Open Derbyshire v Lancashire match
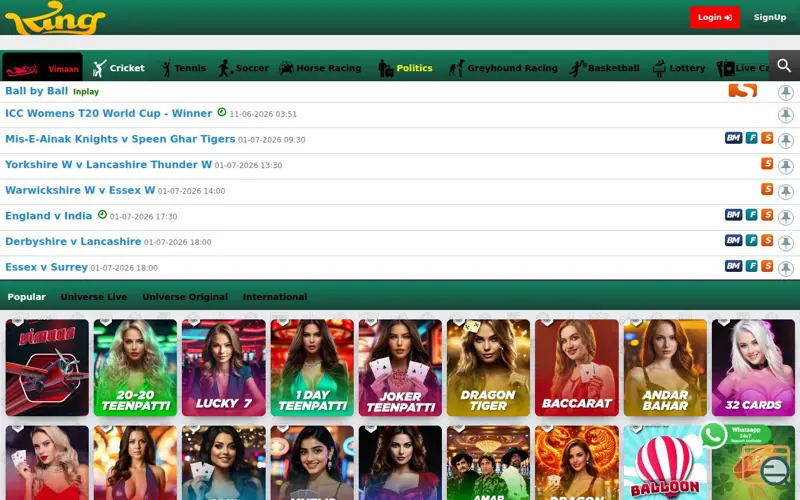Viewport: 800px width, 500px height. coord(73,241)
